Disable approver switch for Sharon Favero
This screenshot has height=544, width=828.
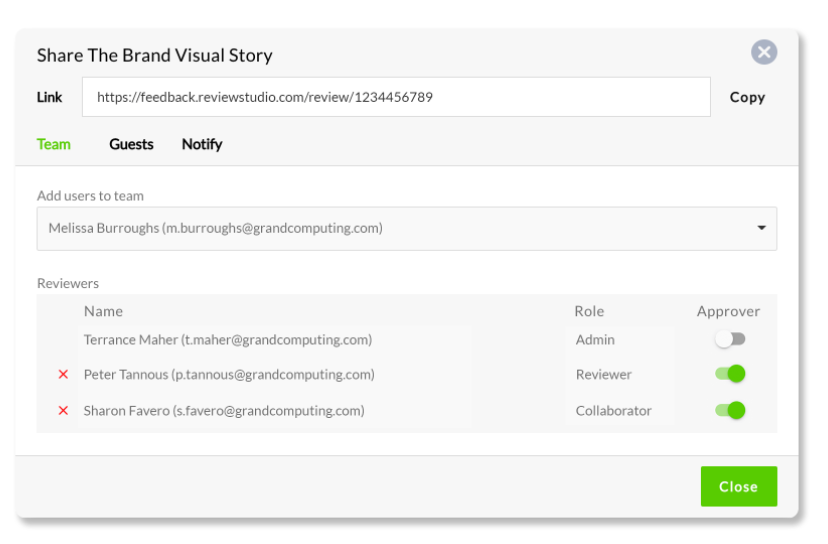[730, 410]
